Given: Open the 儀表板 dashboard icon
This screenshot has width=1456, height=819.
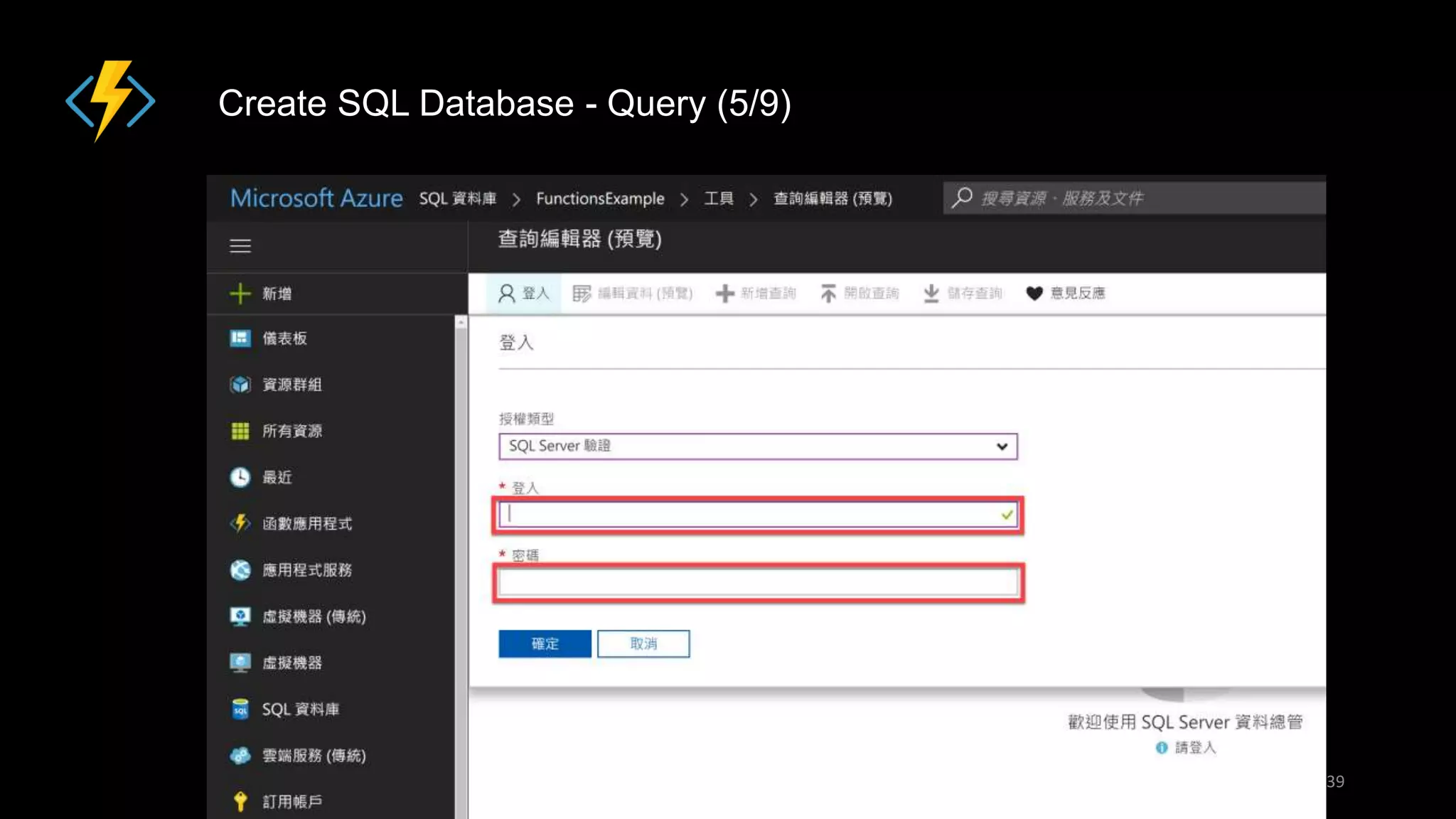Looking at the screenshot, I should click(240, 338).
